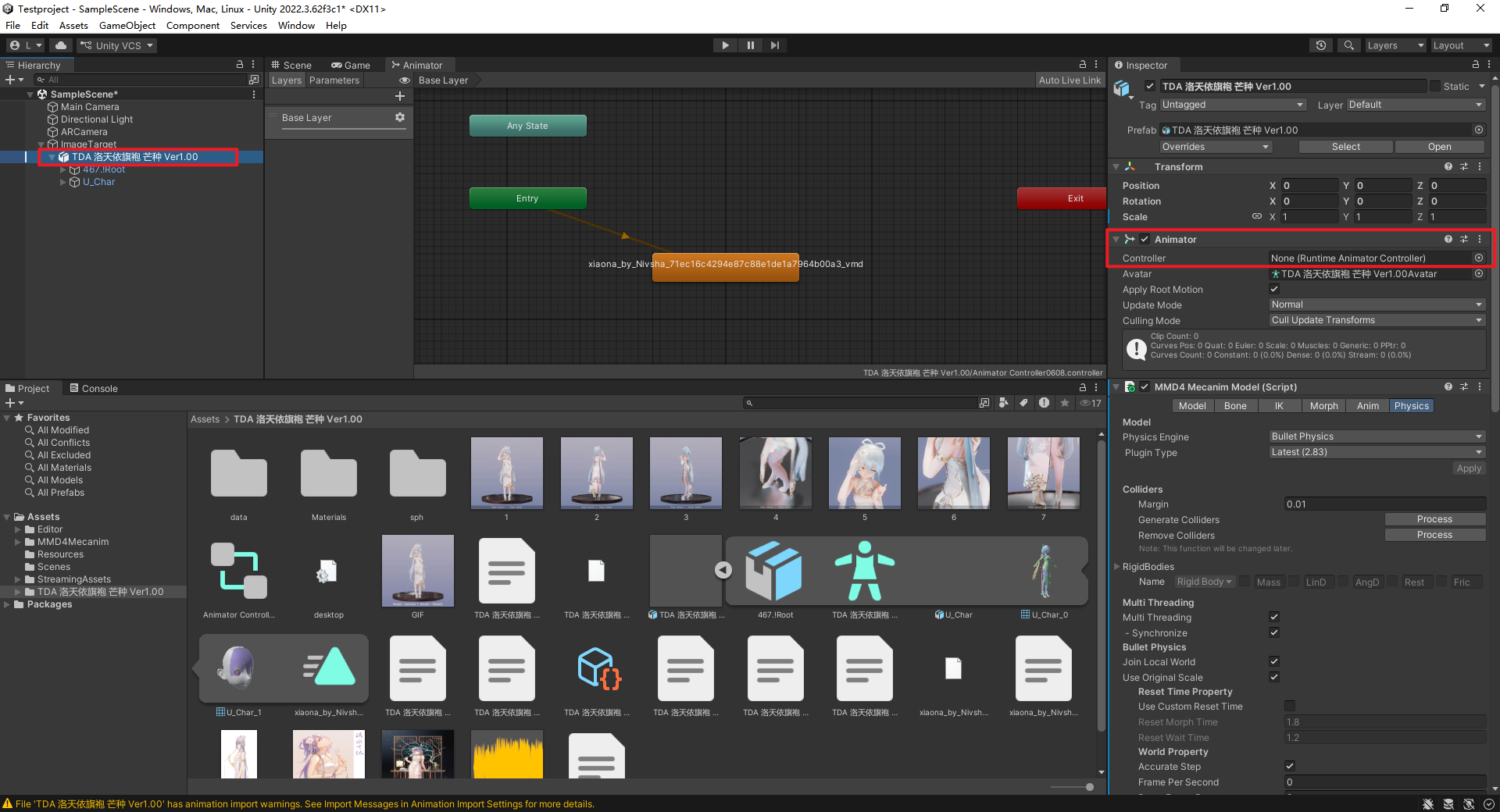Open the Update Mode dropdown

(x=1377, y=304)
